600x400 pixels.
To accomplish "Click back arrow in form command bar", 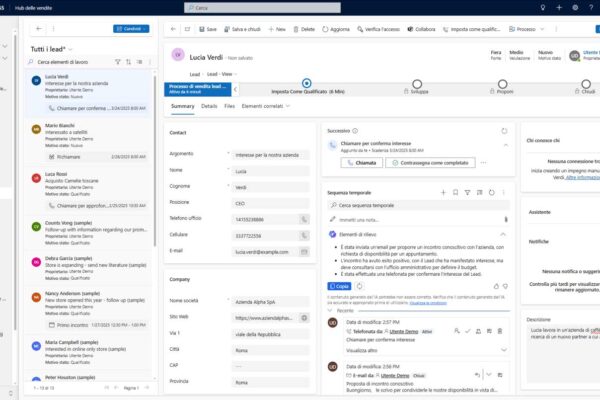I will pyautogui.click(x=173, y=29).
